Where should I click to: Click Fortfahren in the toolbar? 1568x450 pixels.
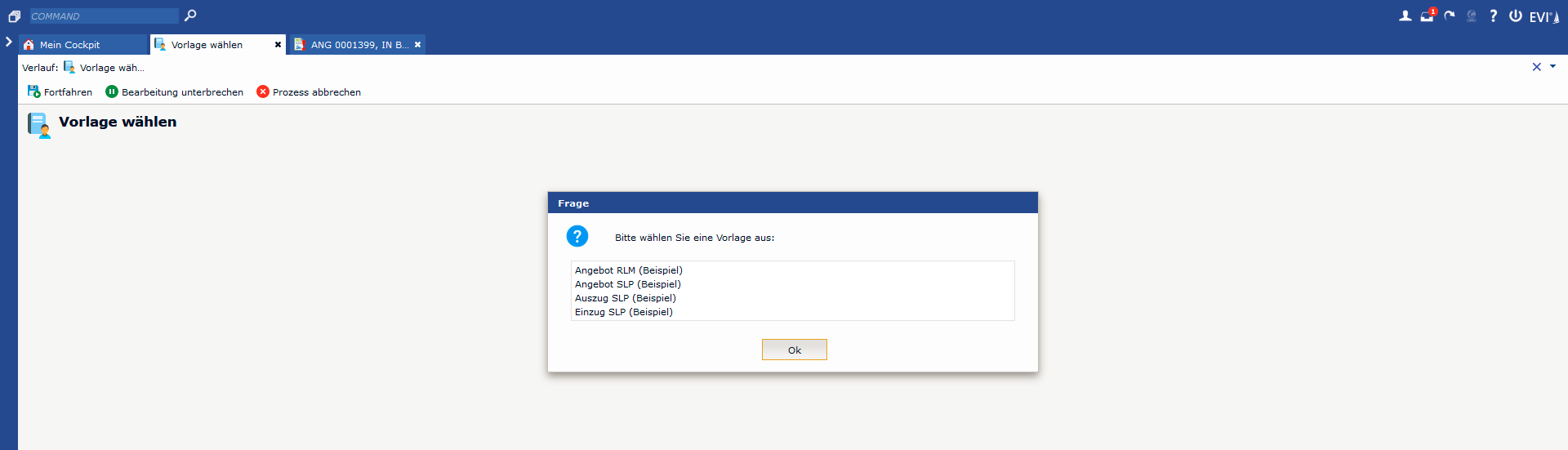tap(60, 92)
